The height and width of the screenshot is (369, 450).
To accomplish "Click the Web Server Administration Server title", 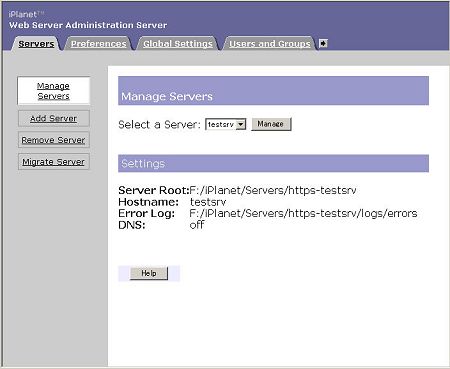I will (x=88, y=25).
